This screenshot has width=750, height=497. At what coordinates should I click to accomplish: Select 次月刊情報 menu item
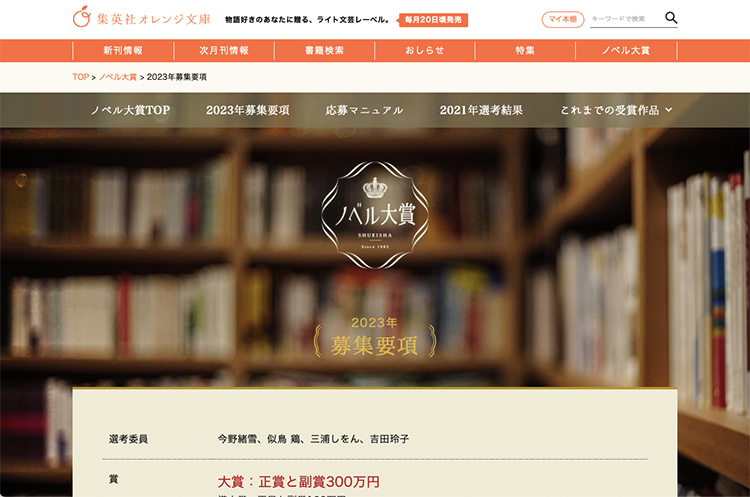click(x=224, y=51)
